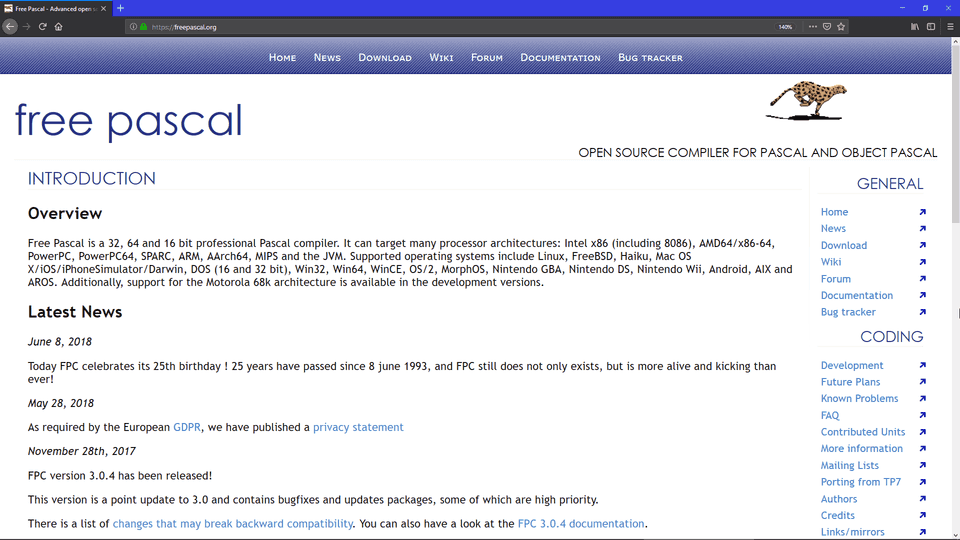Open the Library icon in toolbar
This screenshot has height=540, width=960.
click(915, 27)
